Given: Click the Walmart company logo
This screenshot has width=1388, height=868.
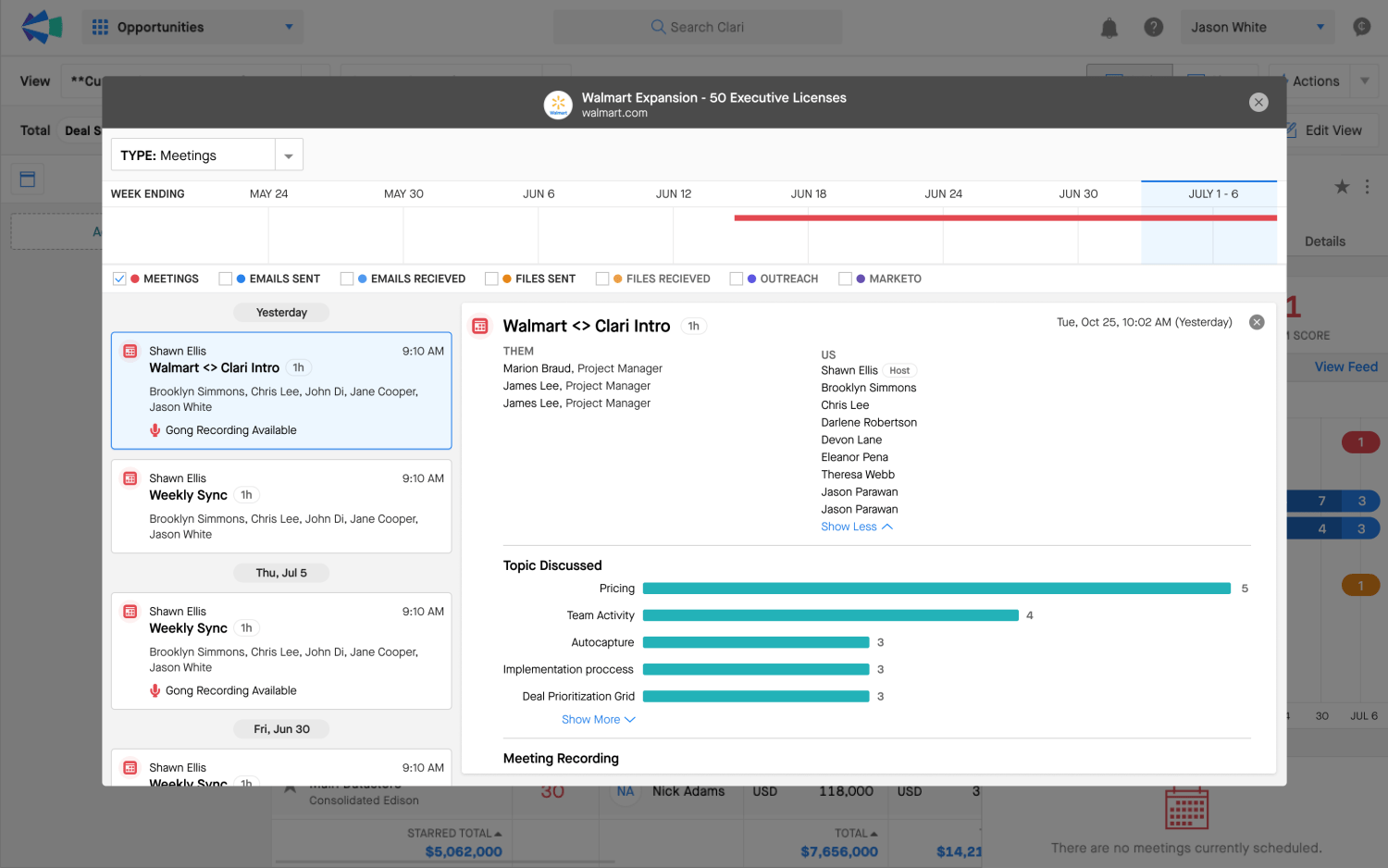Looking at the screenshot, I should click(x=558, y=105).
